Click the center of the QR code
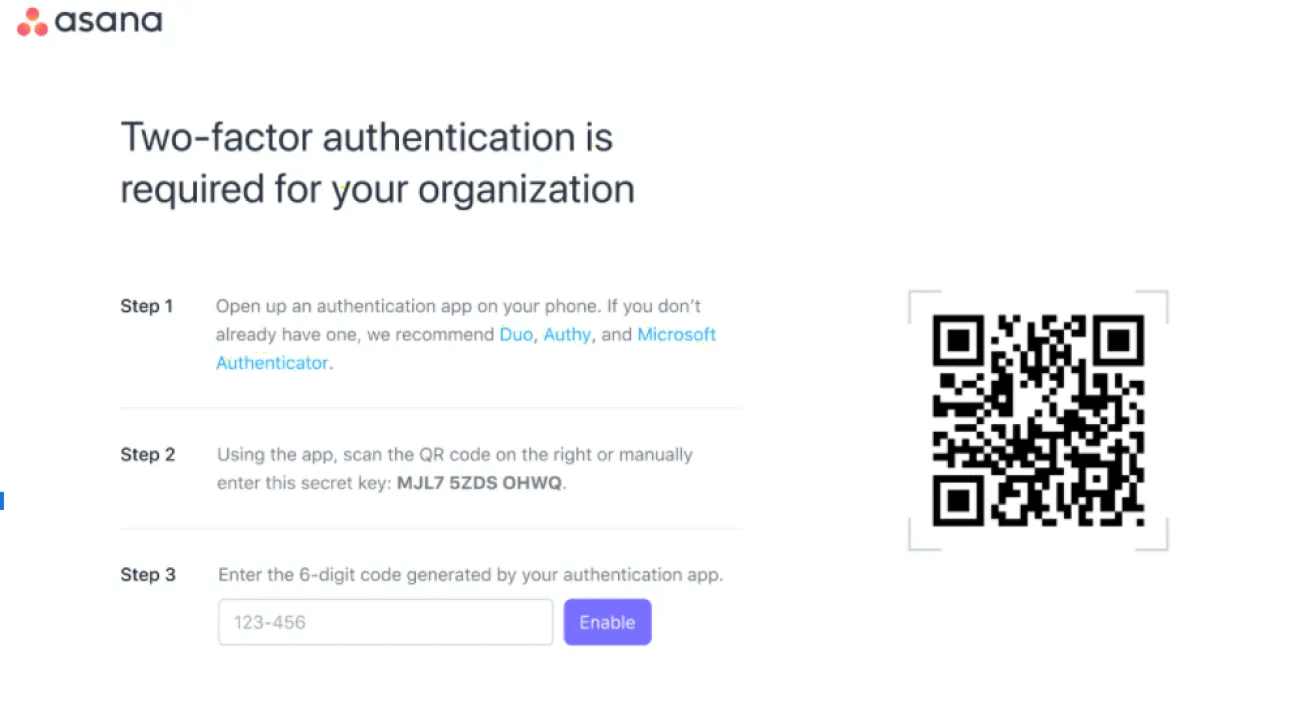This screenshot has height=728, width=1300. pyautogui.click(x=1038, y=420)
